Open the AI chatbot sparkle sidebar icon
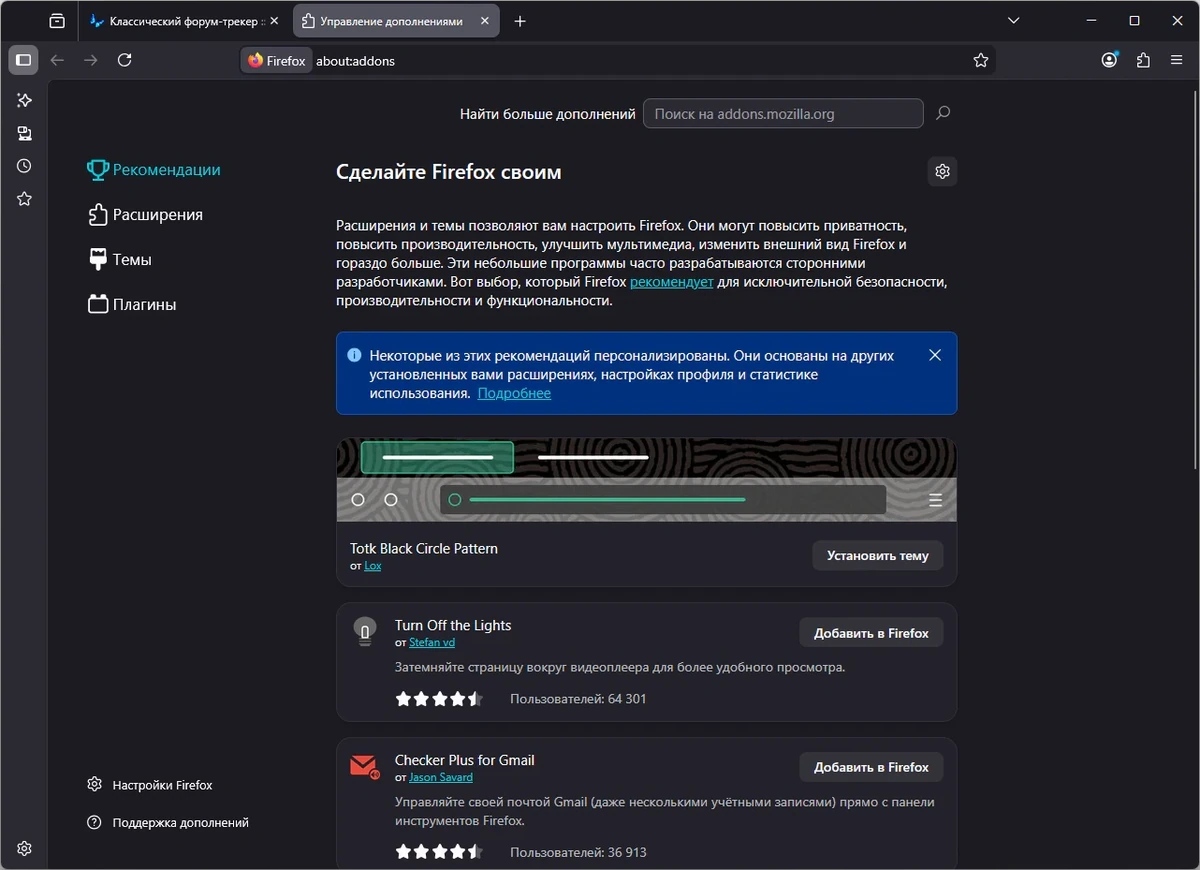 tap(24, 100)
